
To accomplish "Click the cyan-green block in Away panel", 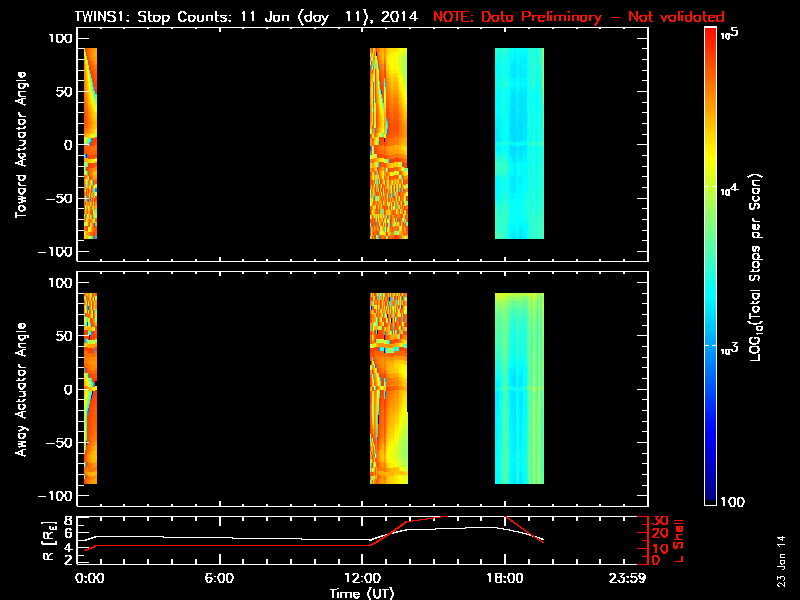I will [519, 388].
